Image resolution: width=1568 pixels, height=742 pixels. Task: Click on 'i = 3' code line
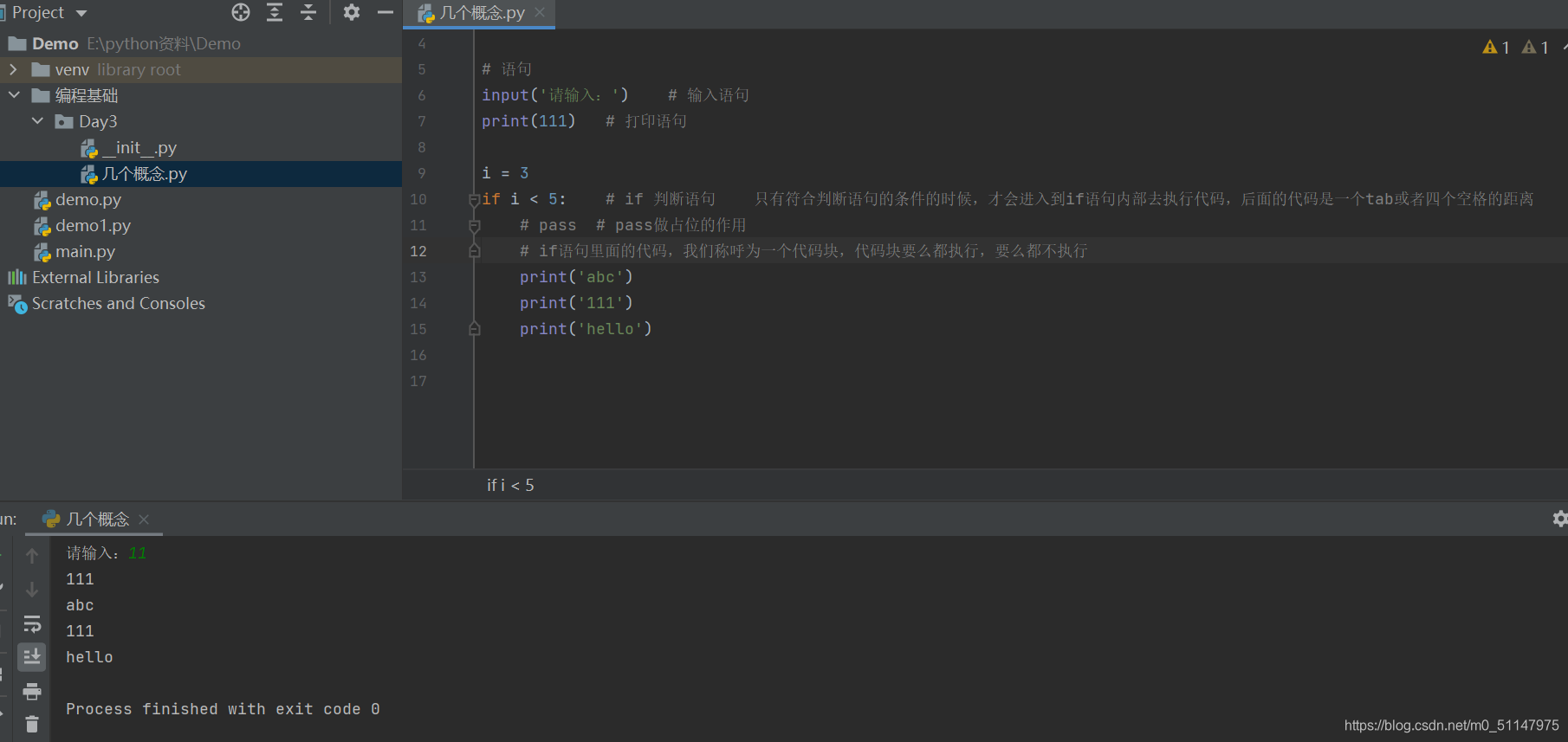click(505, 173)
